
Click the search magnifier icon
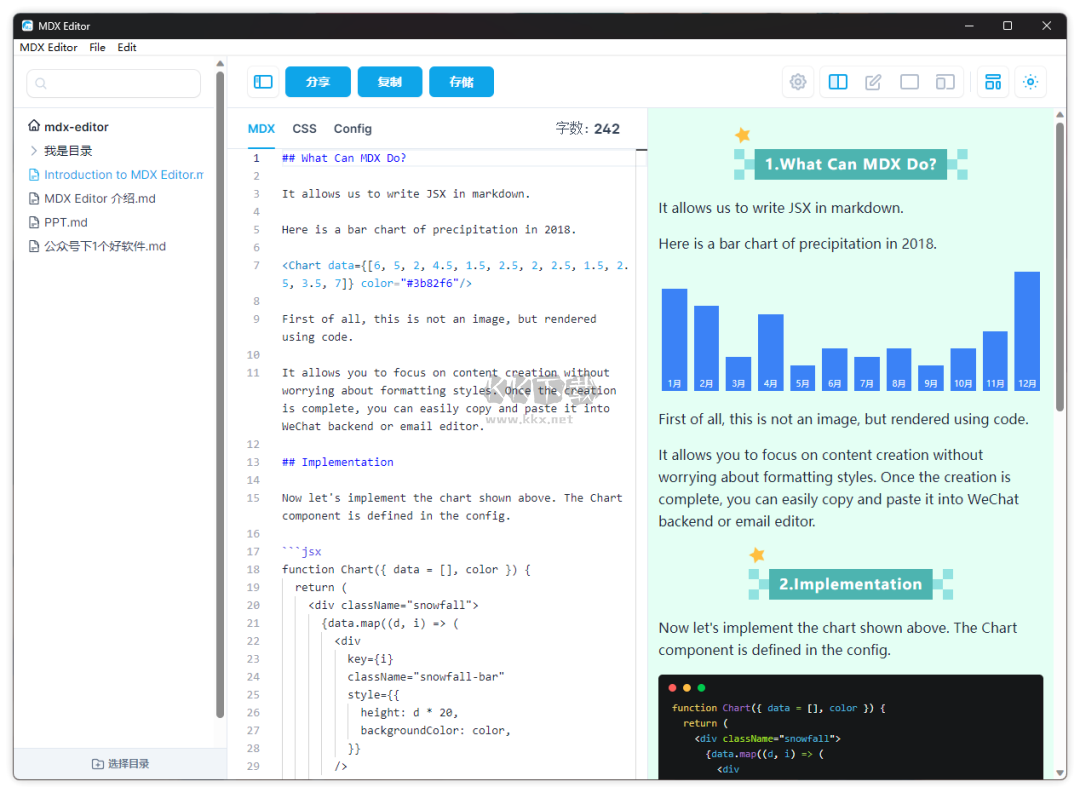point(41,83)
